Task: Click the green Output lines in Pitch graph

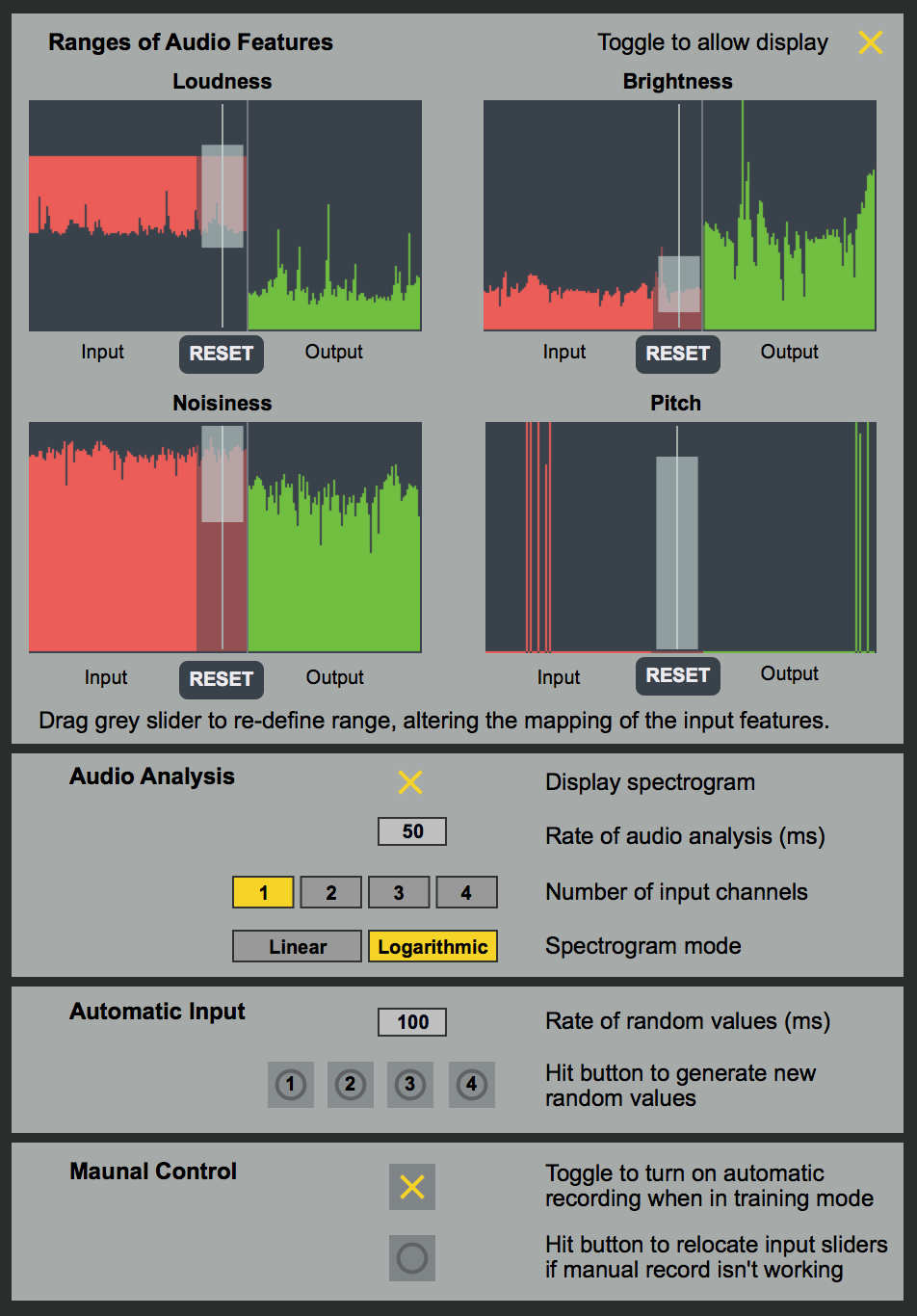Action: click(862, 538)
